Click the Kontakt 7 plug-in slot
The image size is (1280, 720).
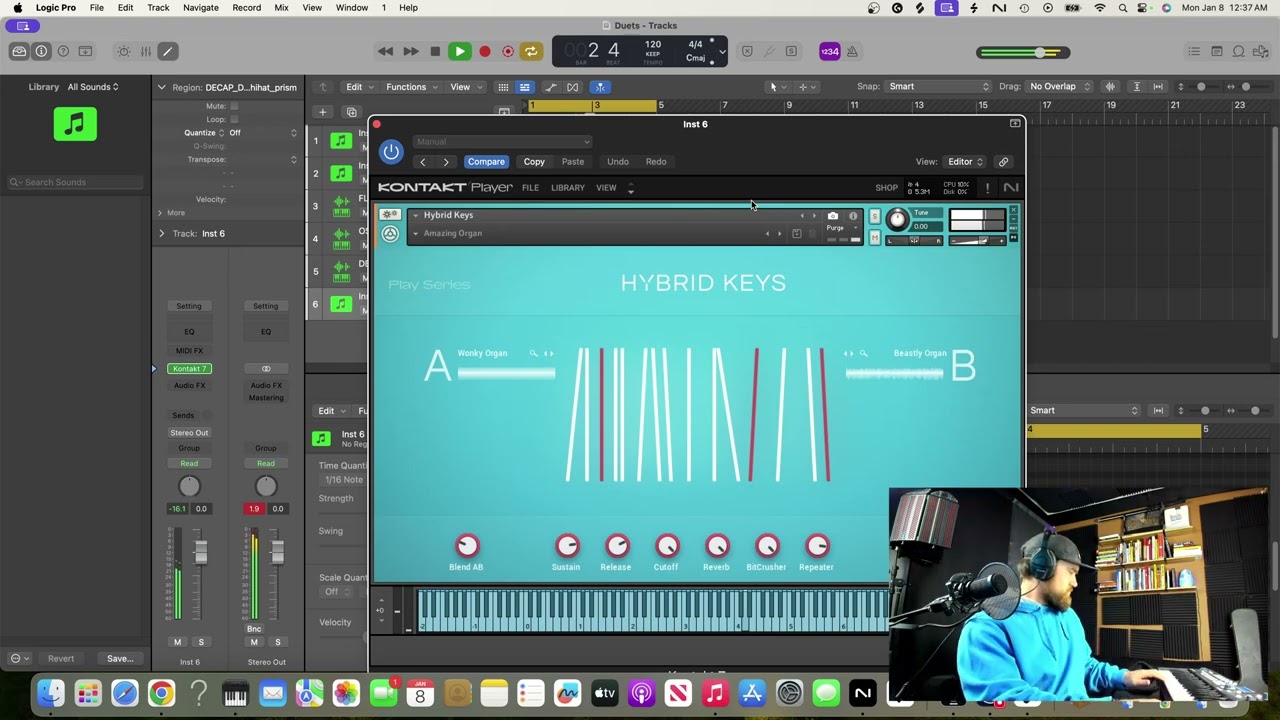click(x=190, y=368)
